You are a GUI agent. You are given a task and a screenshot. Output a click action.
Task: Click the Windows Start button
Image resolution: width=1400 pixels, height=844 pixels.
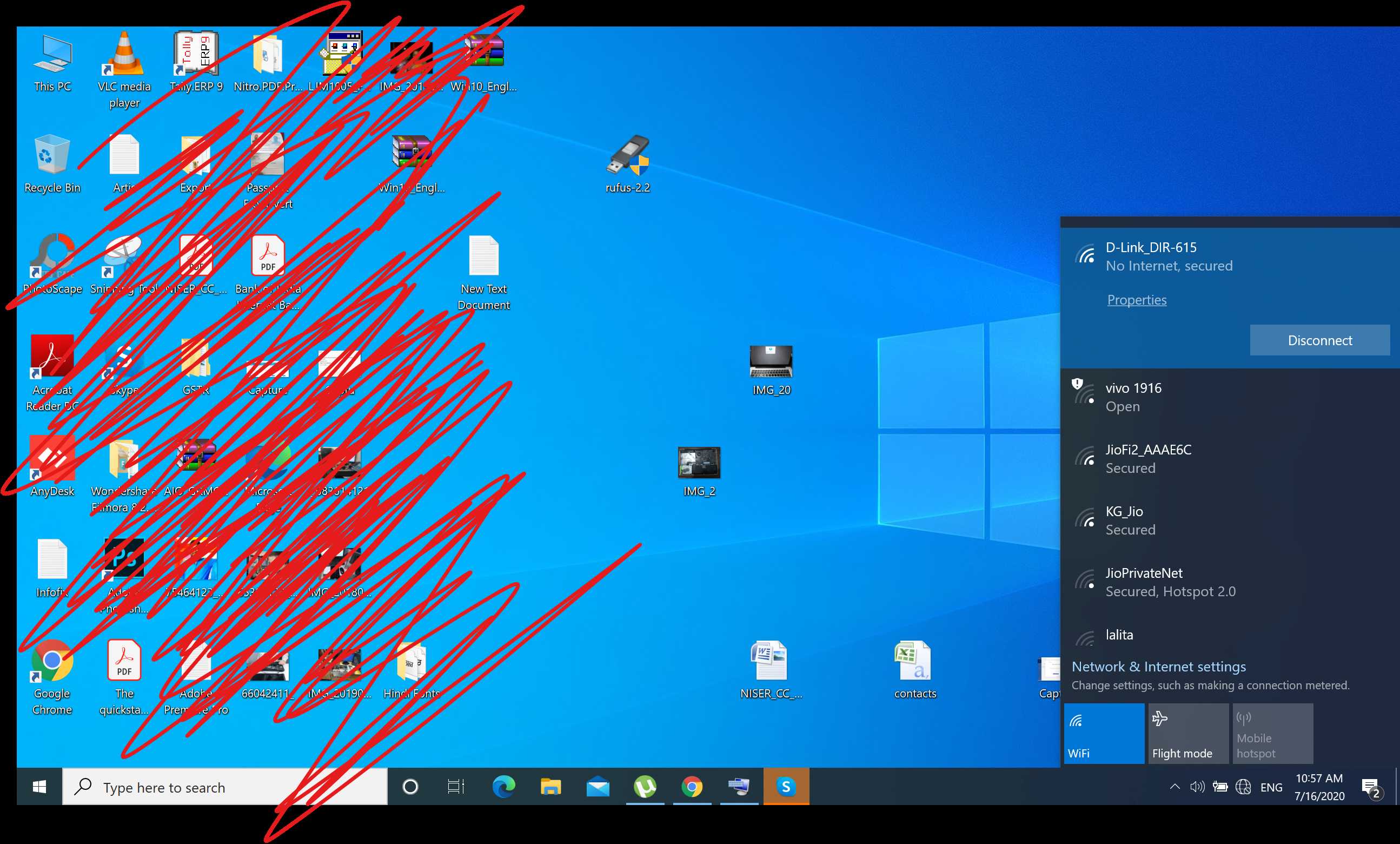[39, 787]
